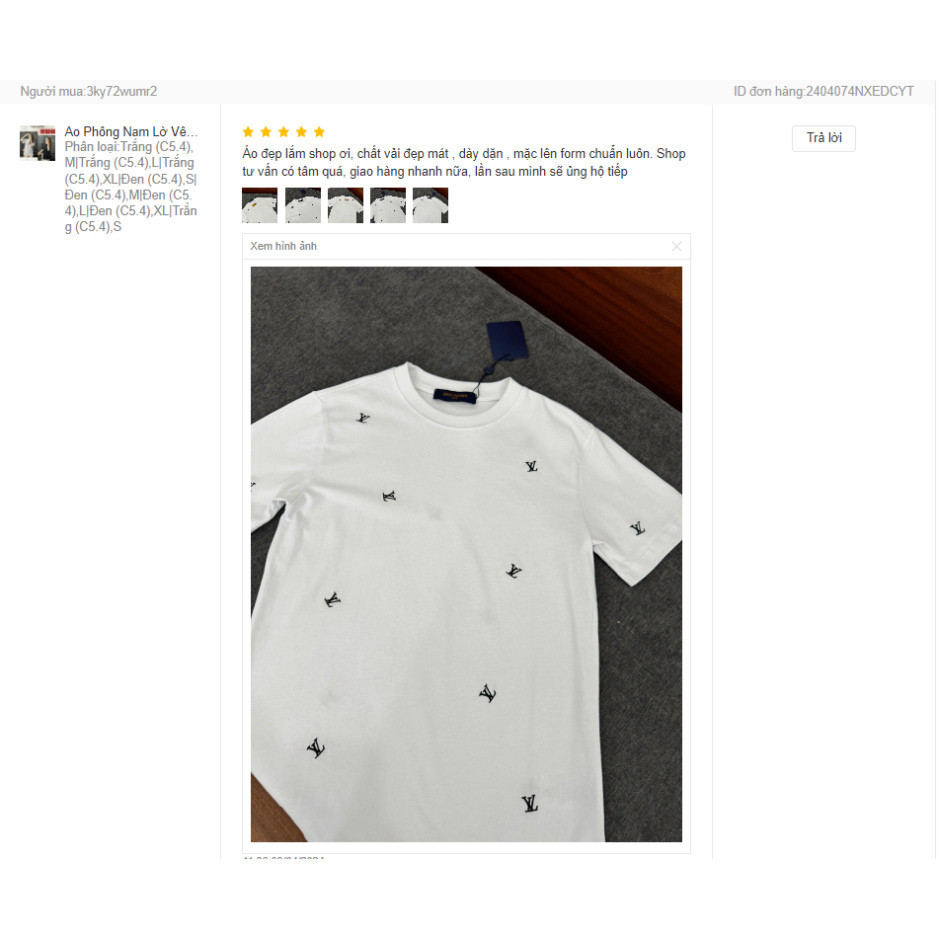View the fourth review photo thumbnail

coord(388,205)
